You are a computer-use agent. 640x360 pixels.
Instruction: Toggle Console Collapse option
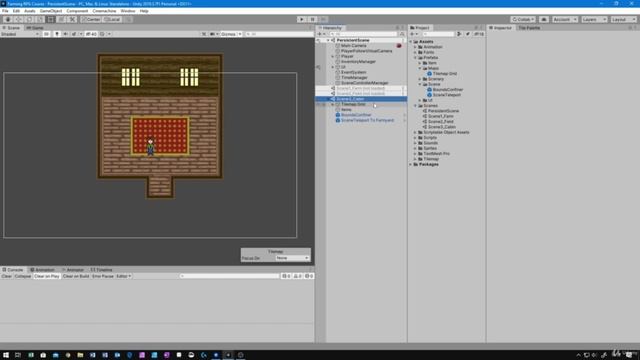click(x=23, y=276)
